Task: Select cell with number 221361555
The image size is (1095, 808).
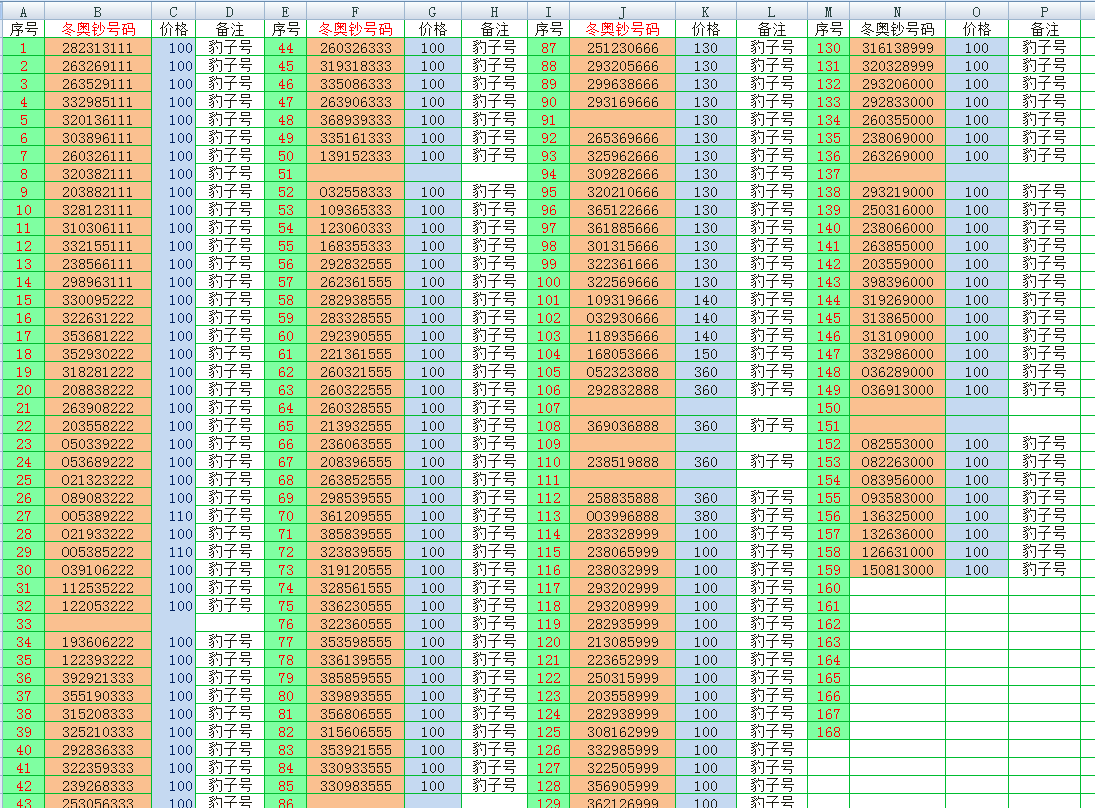Action: pos(355,354)
